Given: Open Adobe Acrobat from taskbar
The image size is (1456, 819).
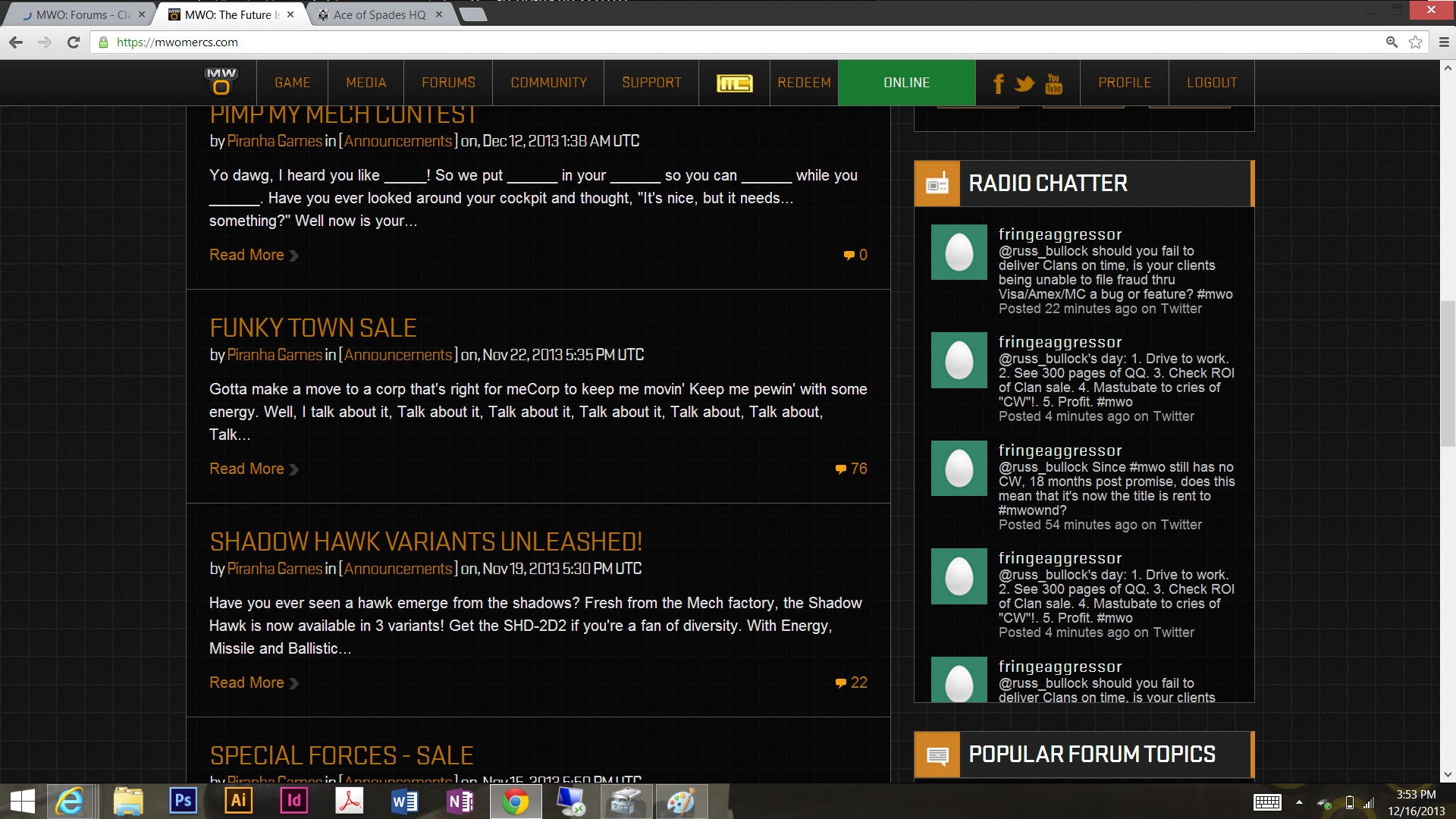Looking at the screenshot, I should pyautogui.click(x=350, y=801).
